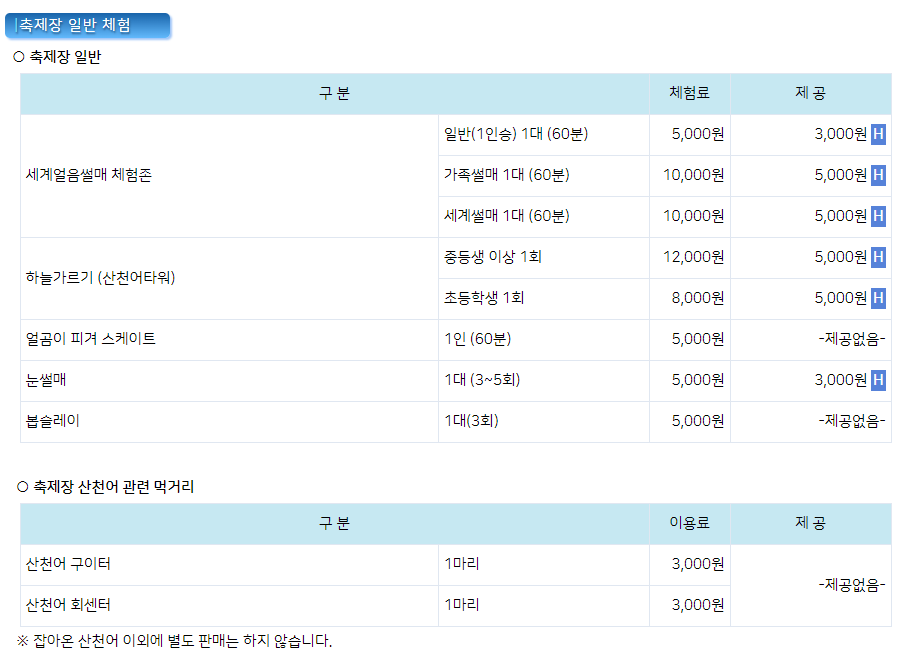Click the H icon next to 중등생 이상 1회

tap(878, 257)
